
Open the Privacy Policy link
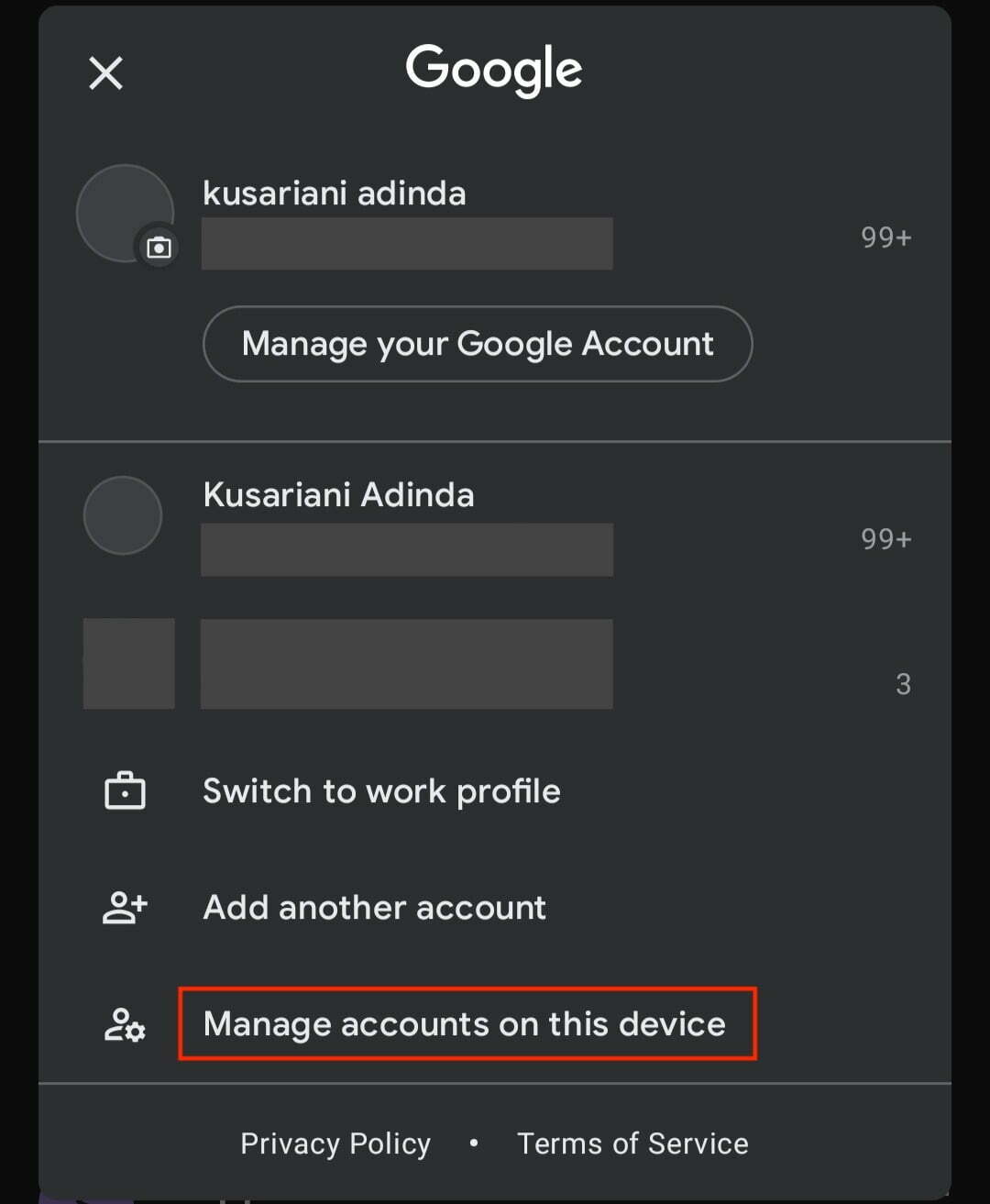(335, 1143)
